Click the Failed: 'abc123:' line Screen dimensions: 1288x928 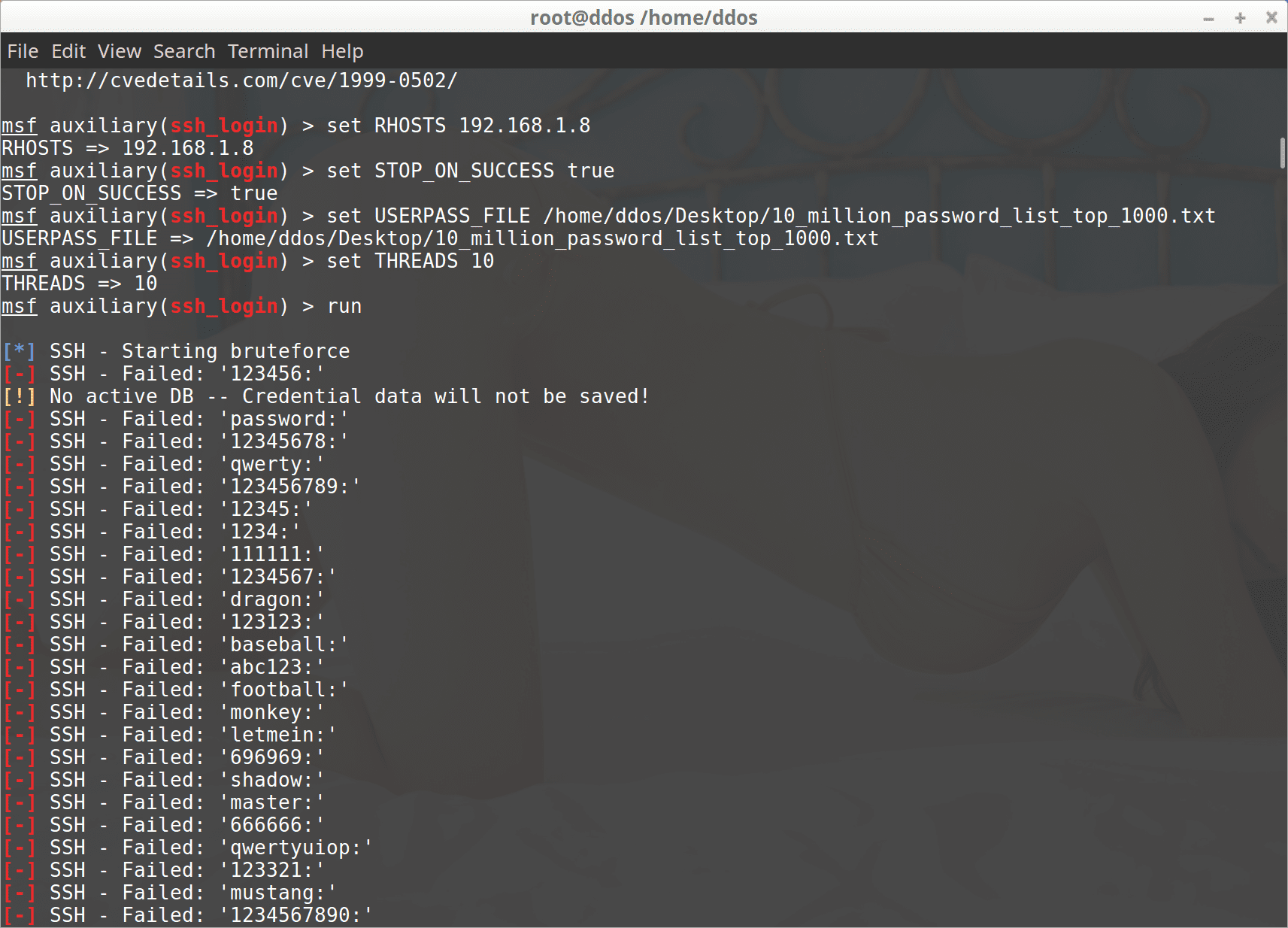pyautogui.click(x=164, y=667)
